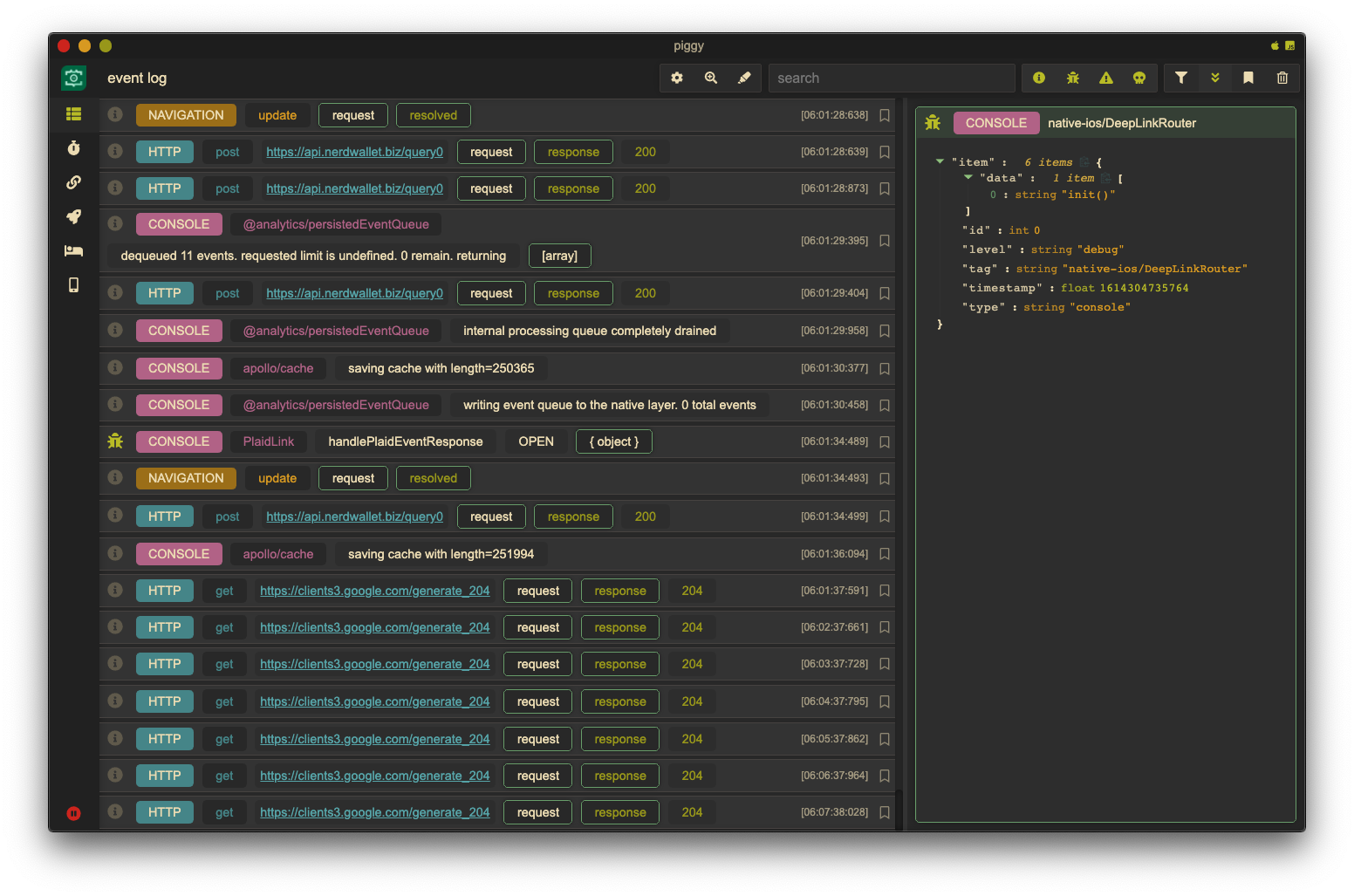Toggle the skull error-level filter
Screen dimensions: 1354x896
click(1139, 78)
